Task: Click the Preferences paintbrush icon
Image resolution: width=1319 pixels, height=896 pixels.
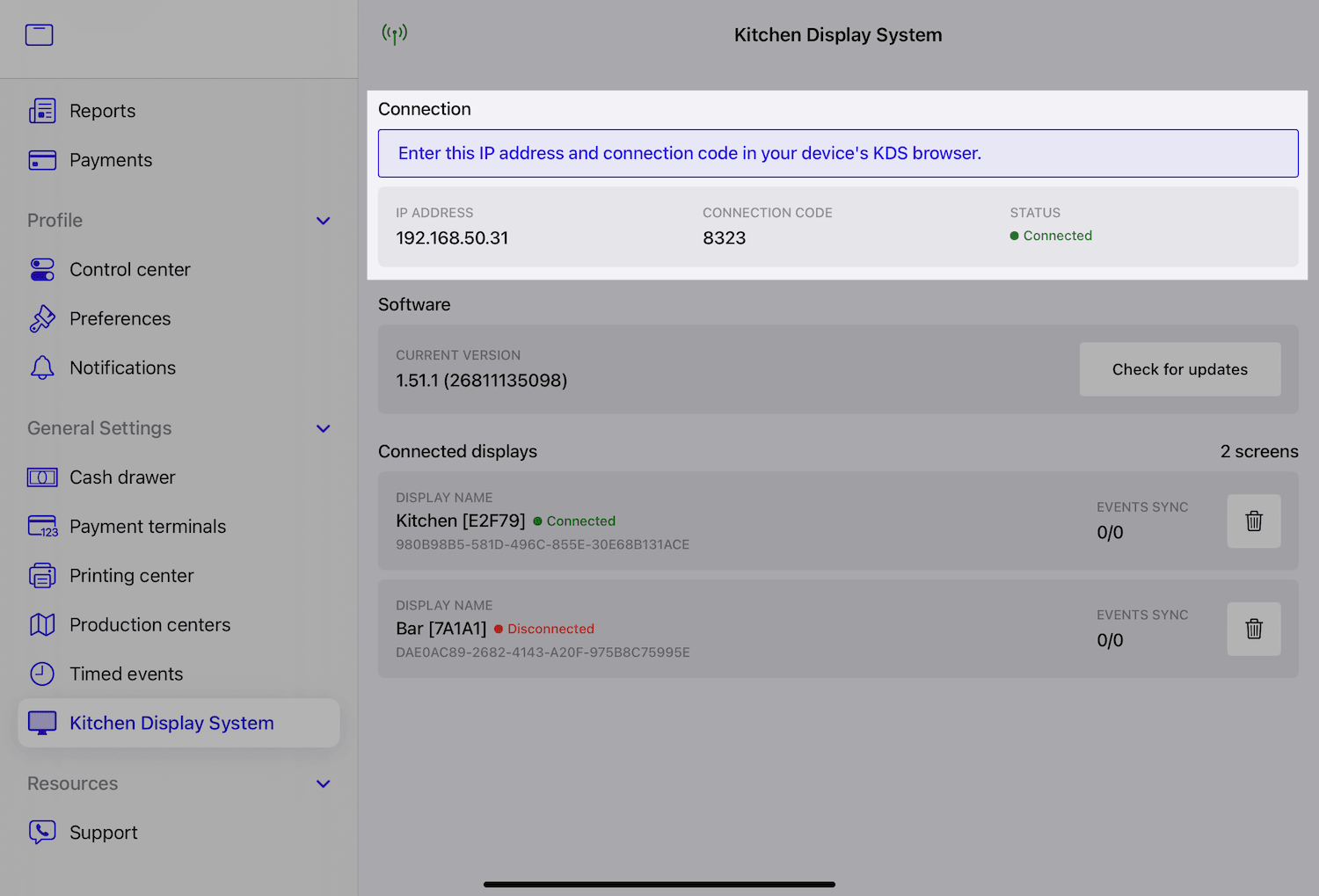Action: click(42, 318)
